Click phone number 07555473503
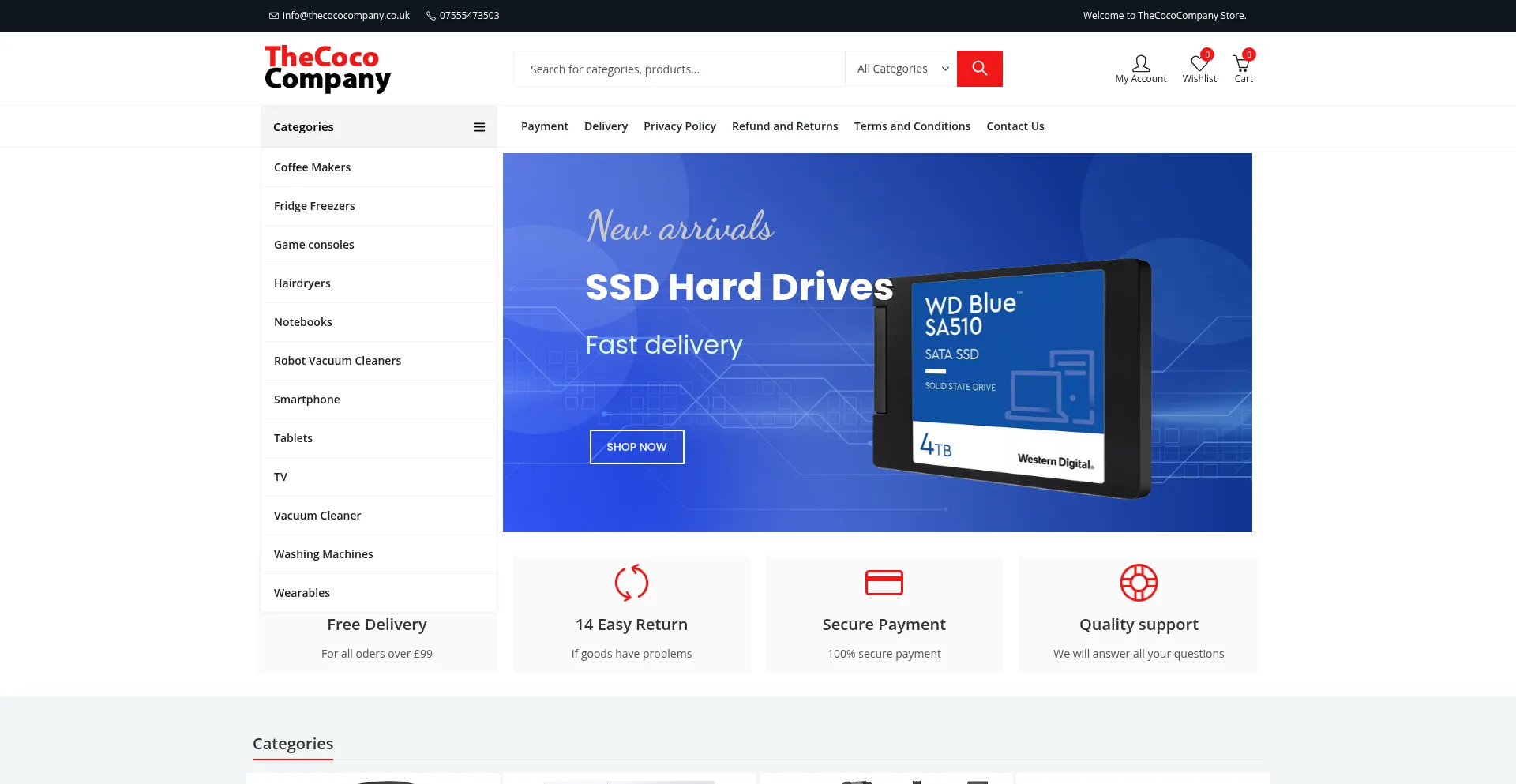The width and height of the screenshot is (1516, 784). coord(469,16)
